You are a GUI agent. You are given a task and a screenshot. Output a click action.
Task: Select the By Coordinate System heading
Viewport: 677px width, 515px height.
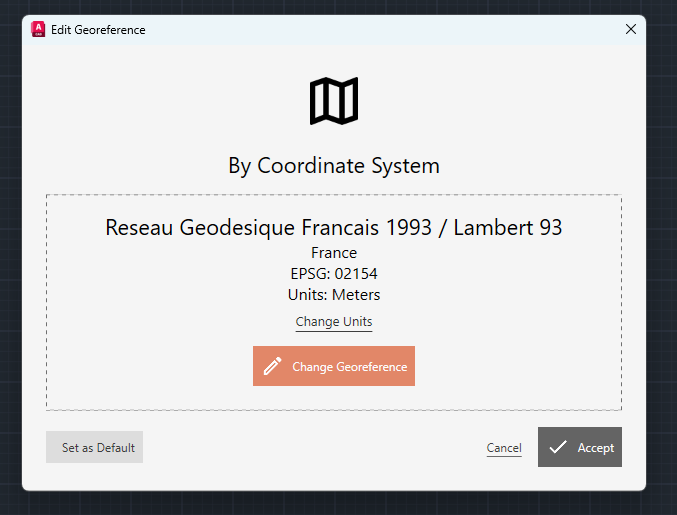point(334,166)
